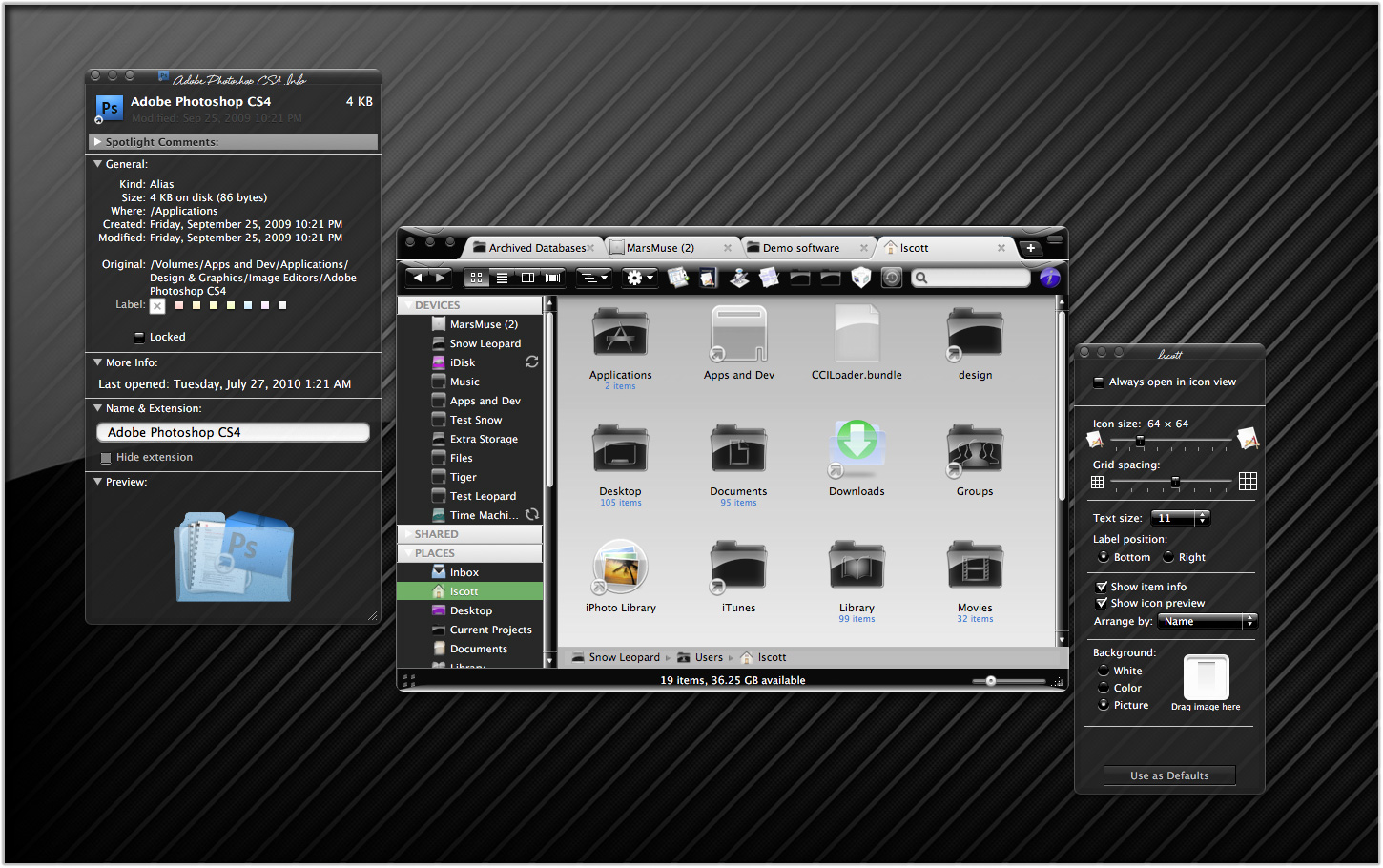Viewport: 1383px width, 868px height.
Task: Select the blue label color swatch
Action: [x=248, y=305]
